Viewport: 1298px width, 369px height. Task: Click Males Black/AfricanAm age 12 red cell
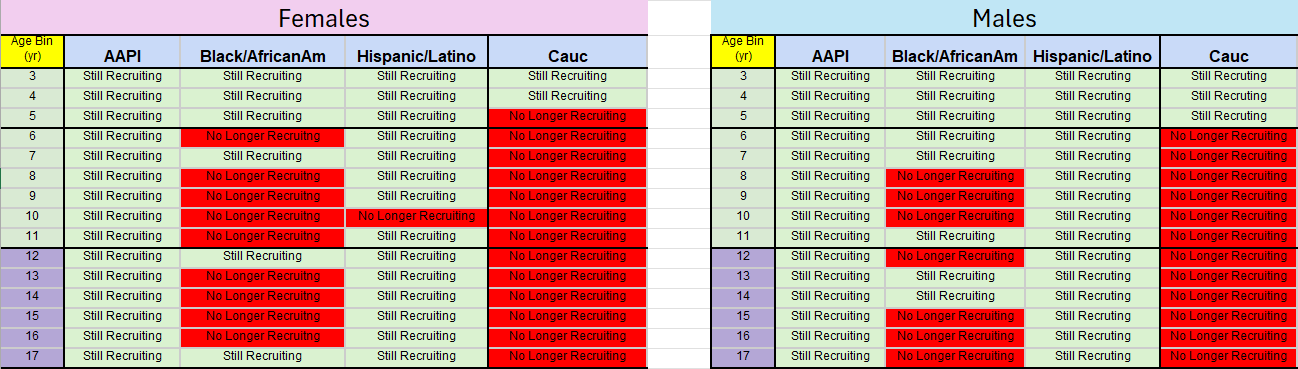(x=955, y=257)
